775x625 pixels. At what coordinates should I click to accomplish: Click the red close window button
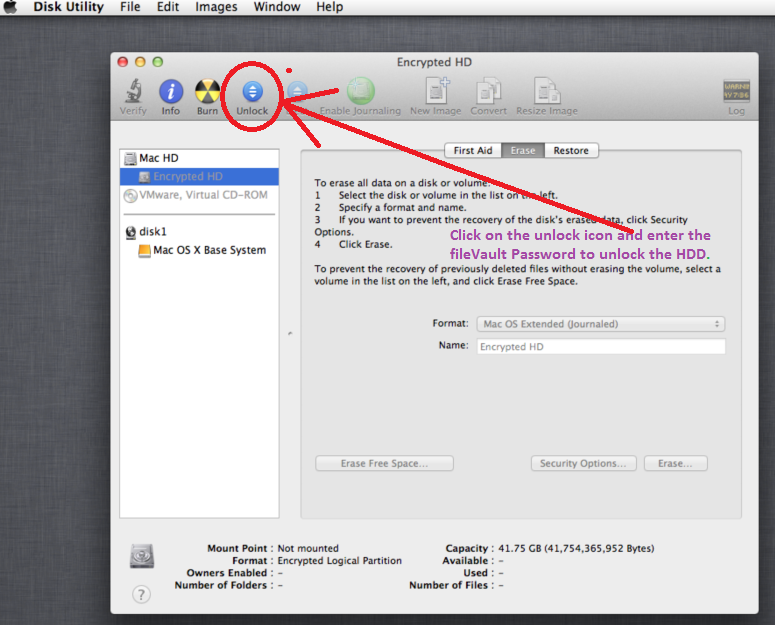(123, 62)
